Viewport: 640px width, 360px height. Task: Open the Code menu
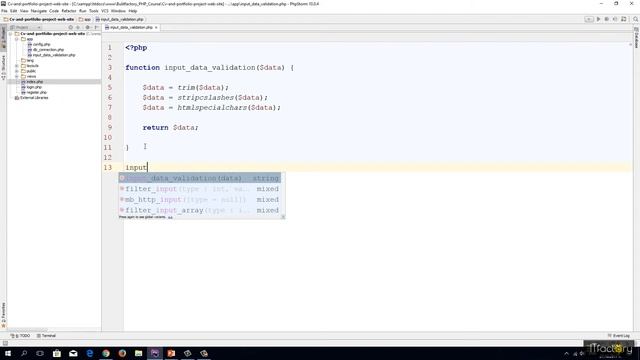(x=54, y=11)
